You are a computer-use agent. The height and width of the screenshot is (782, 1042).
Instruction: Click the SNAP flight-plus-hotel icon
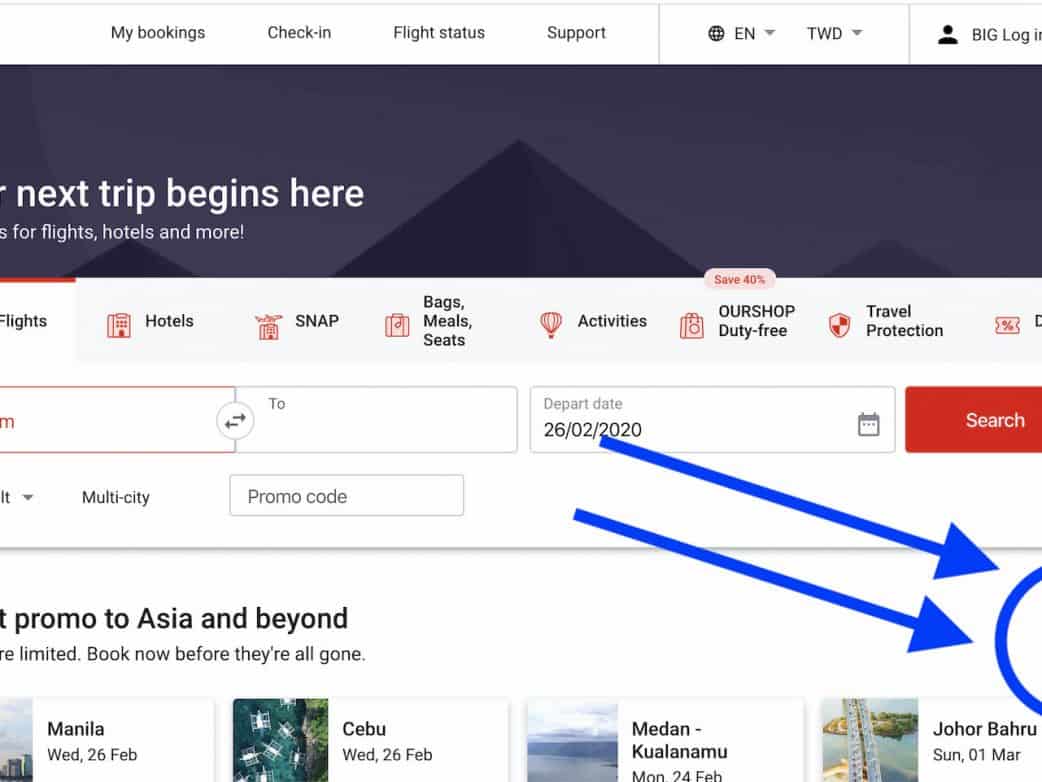[x=268, y=324]
